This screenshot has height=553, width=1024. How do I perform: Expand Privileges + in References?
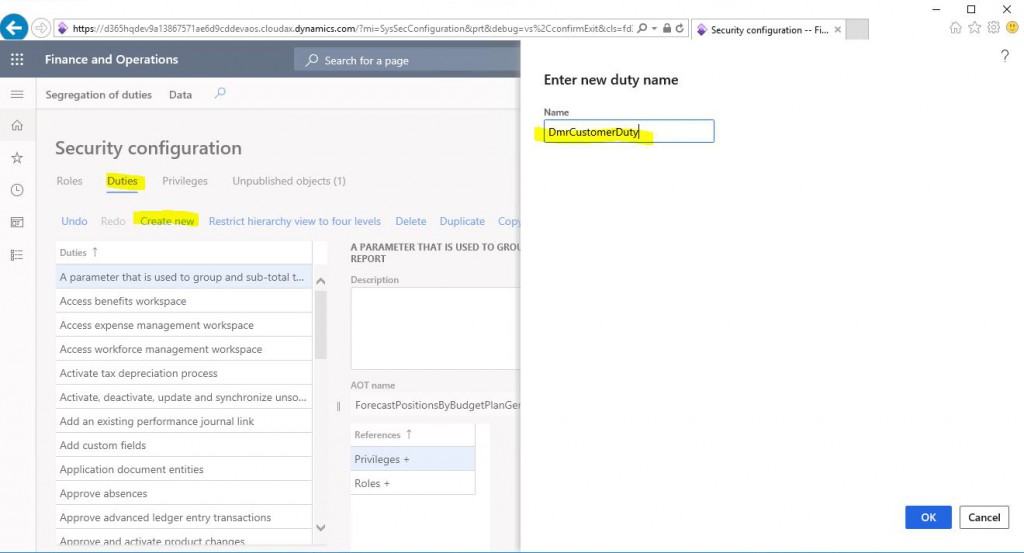(382, 459)
